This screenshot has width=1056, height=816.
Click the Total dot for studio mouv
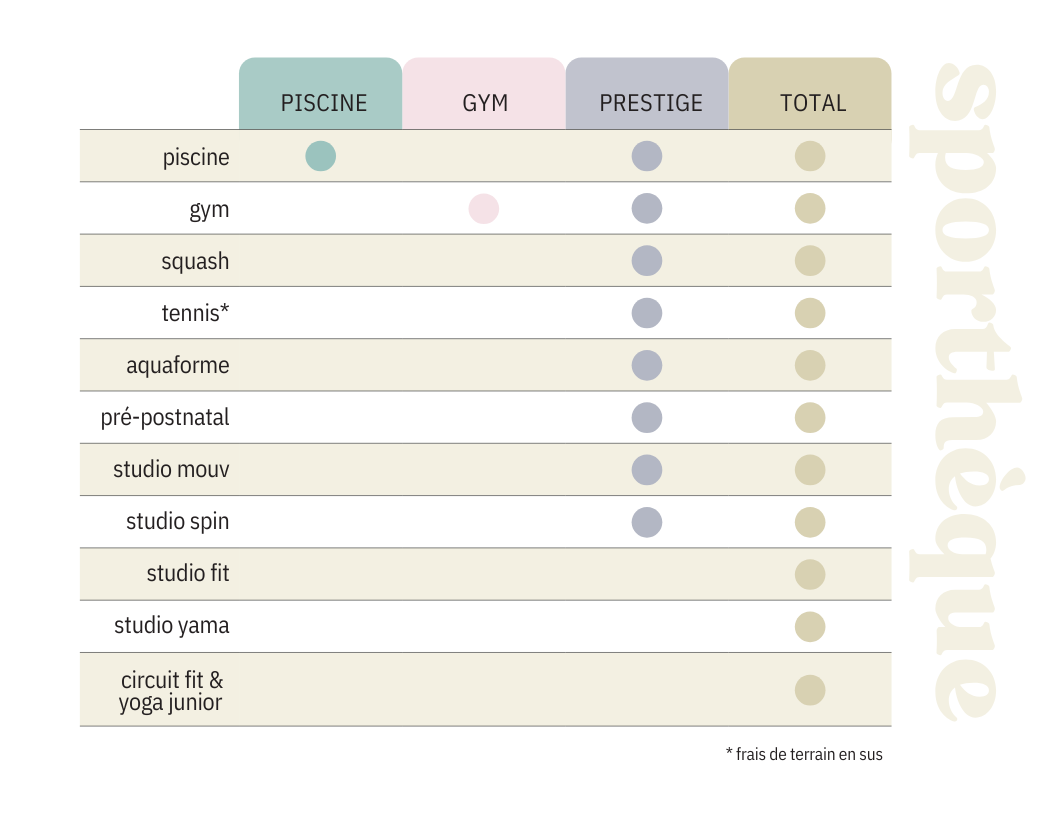pos(810,470)
